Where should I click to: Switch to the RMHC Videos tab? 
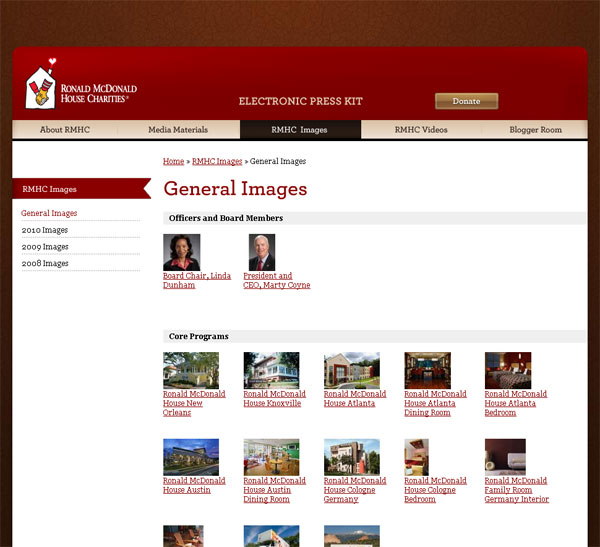[421, 130]
